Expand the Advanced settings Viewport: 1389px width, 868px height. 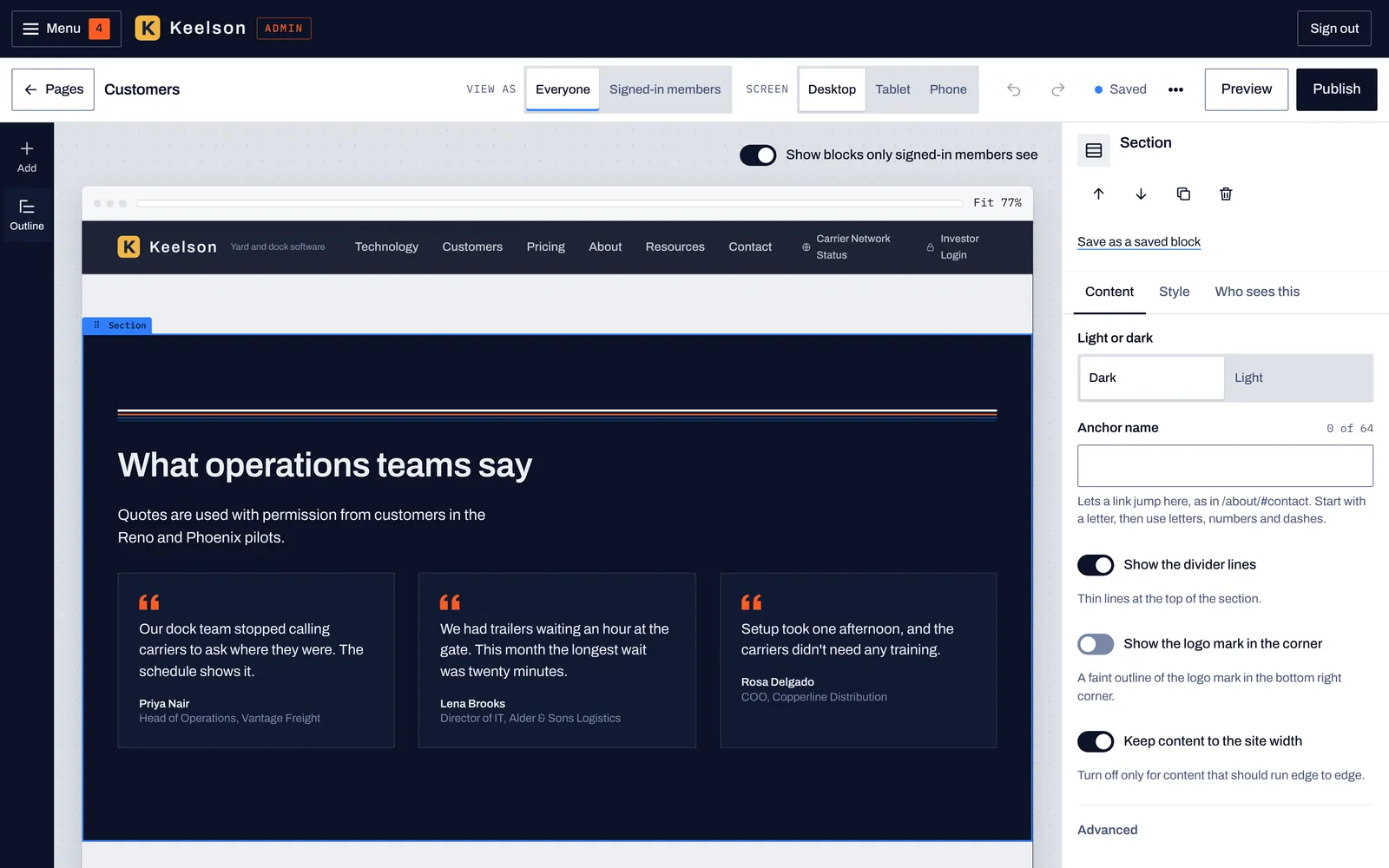tap(1108, 830)
